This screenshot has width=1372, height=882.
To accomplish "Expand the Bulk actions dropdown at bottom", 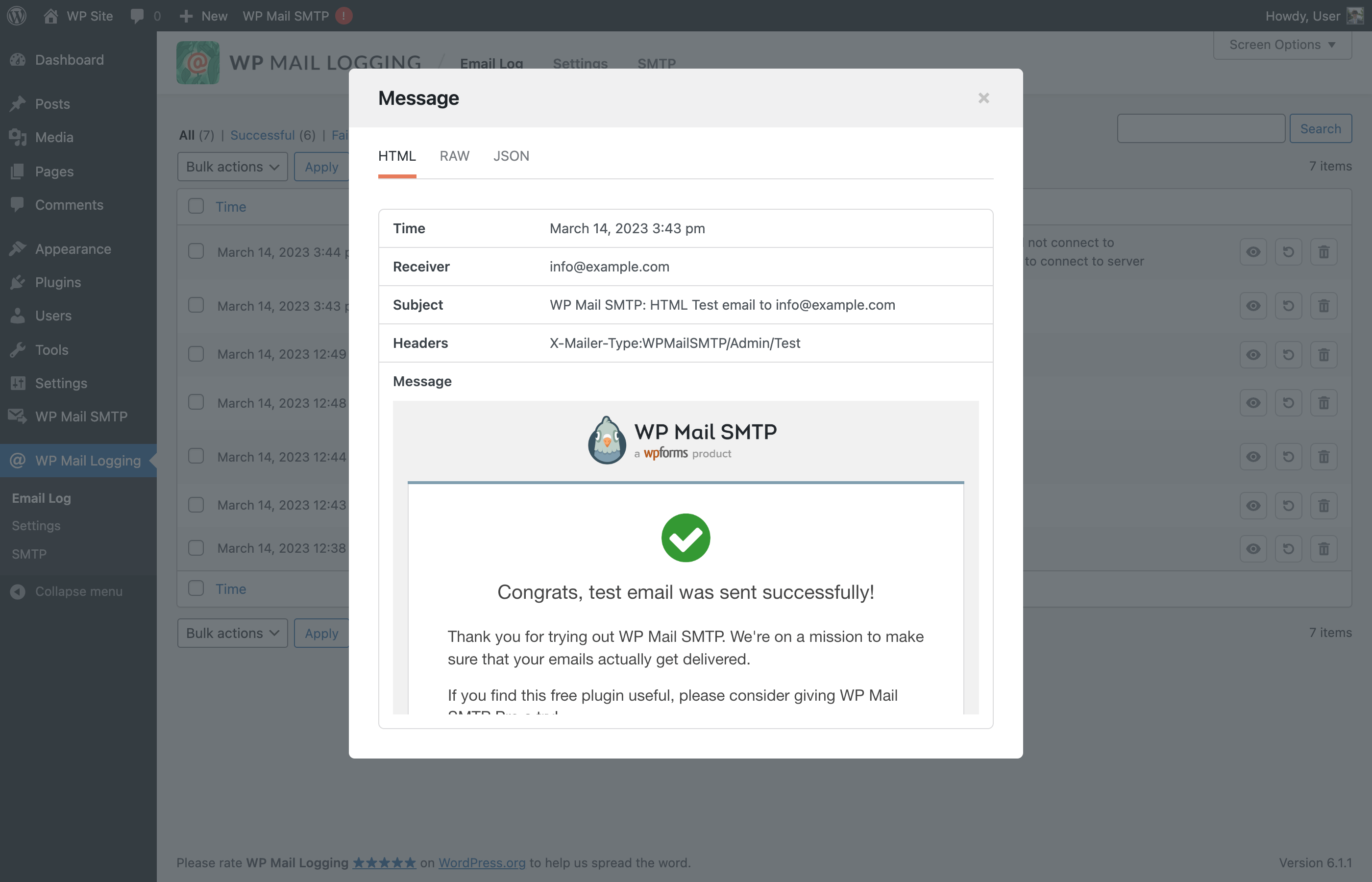I will tap(231, 632).
